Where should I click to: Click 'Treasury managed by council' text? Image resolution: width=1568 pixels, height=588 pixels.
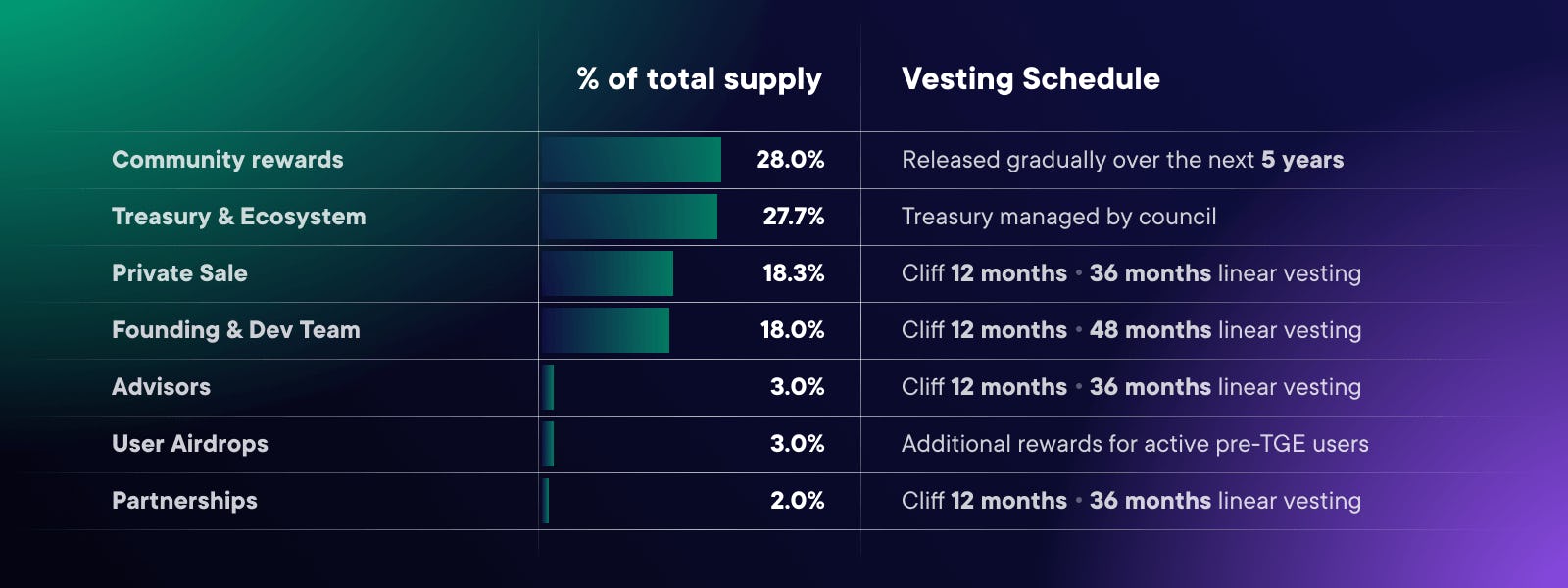pos(1059,217)
